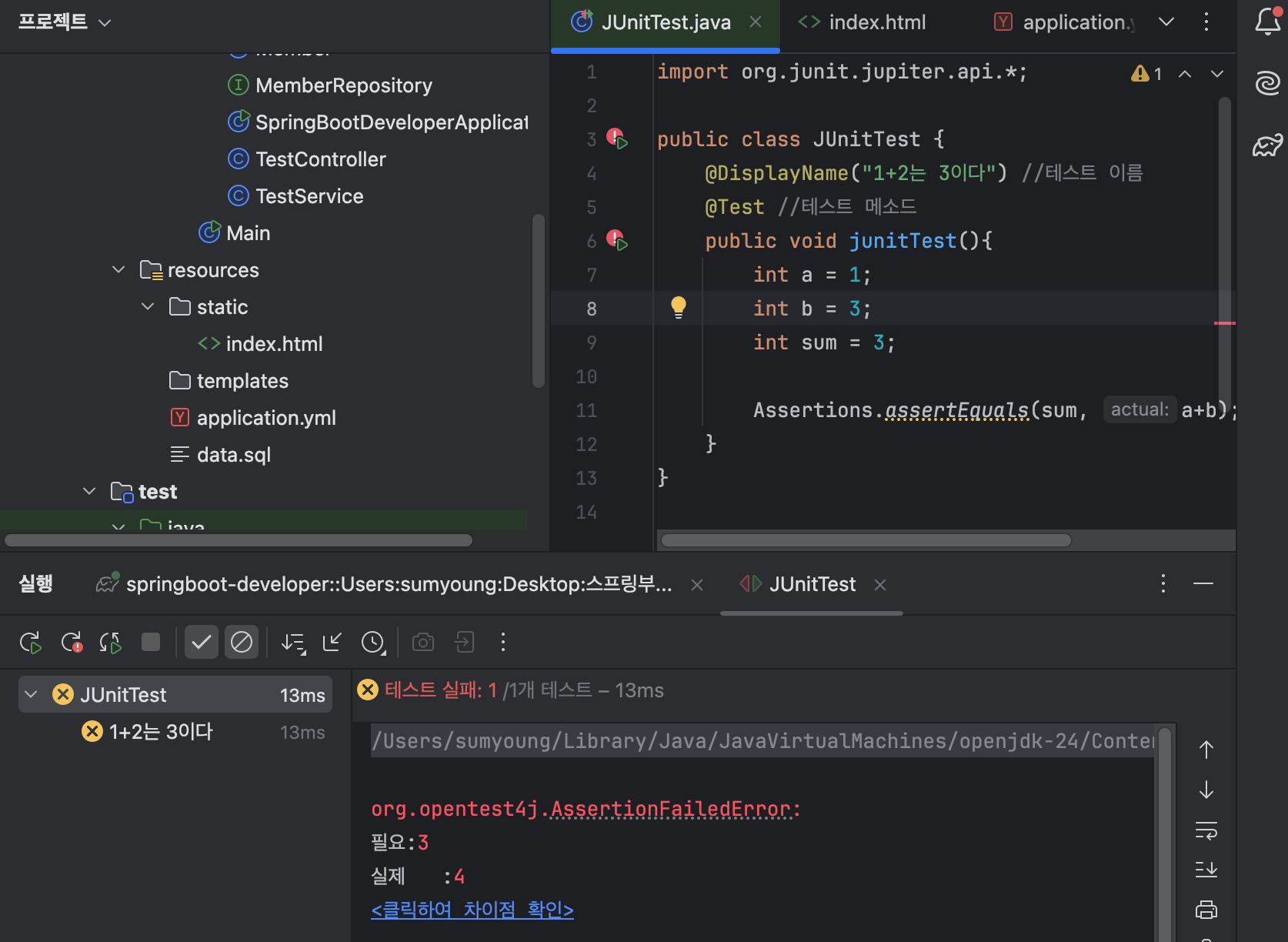
Task: Jump up in console output
Action: point(1206,750)
